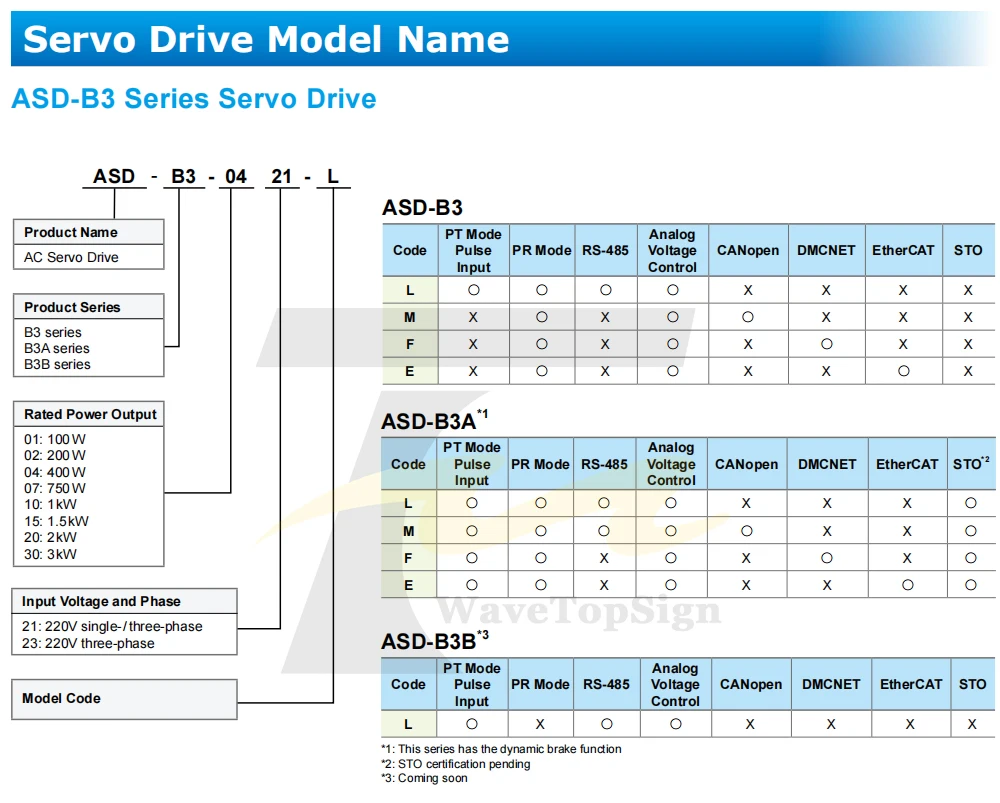Click footnote '*2: STO certification pending'
The width and height of the screenshot is (1000, 803).
[x=456, y=763]
